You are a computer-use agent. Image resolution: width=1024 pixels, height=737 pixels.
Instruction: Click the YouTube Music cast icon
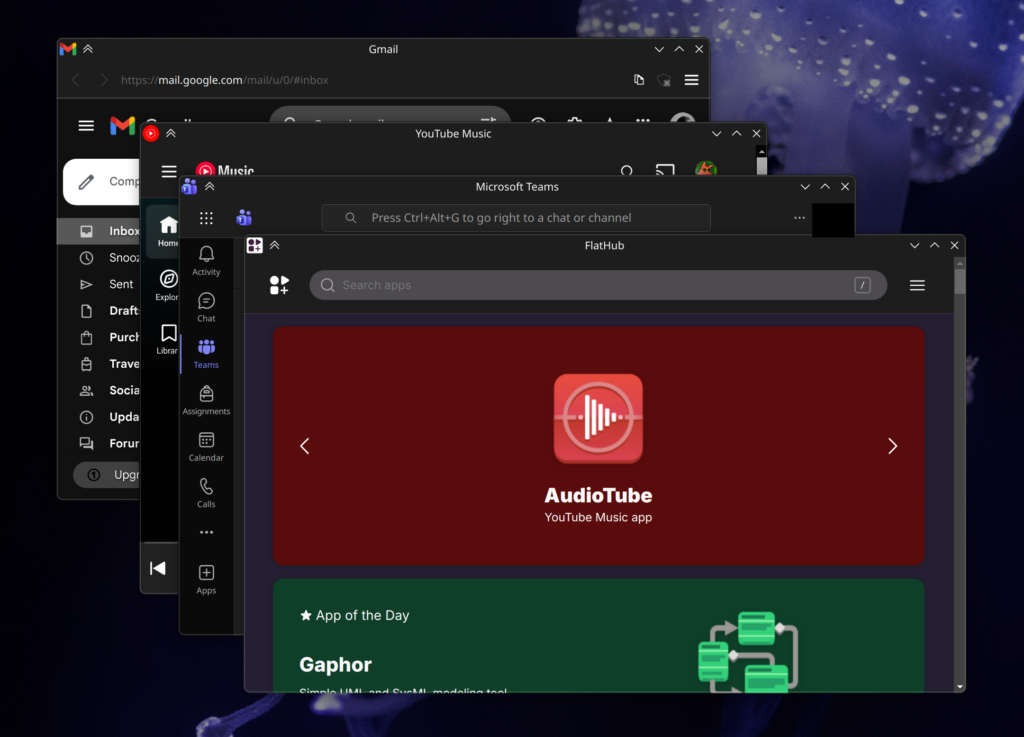coord(664,172)
